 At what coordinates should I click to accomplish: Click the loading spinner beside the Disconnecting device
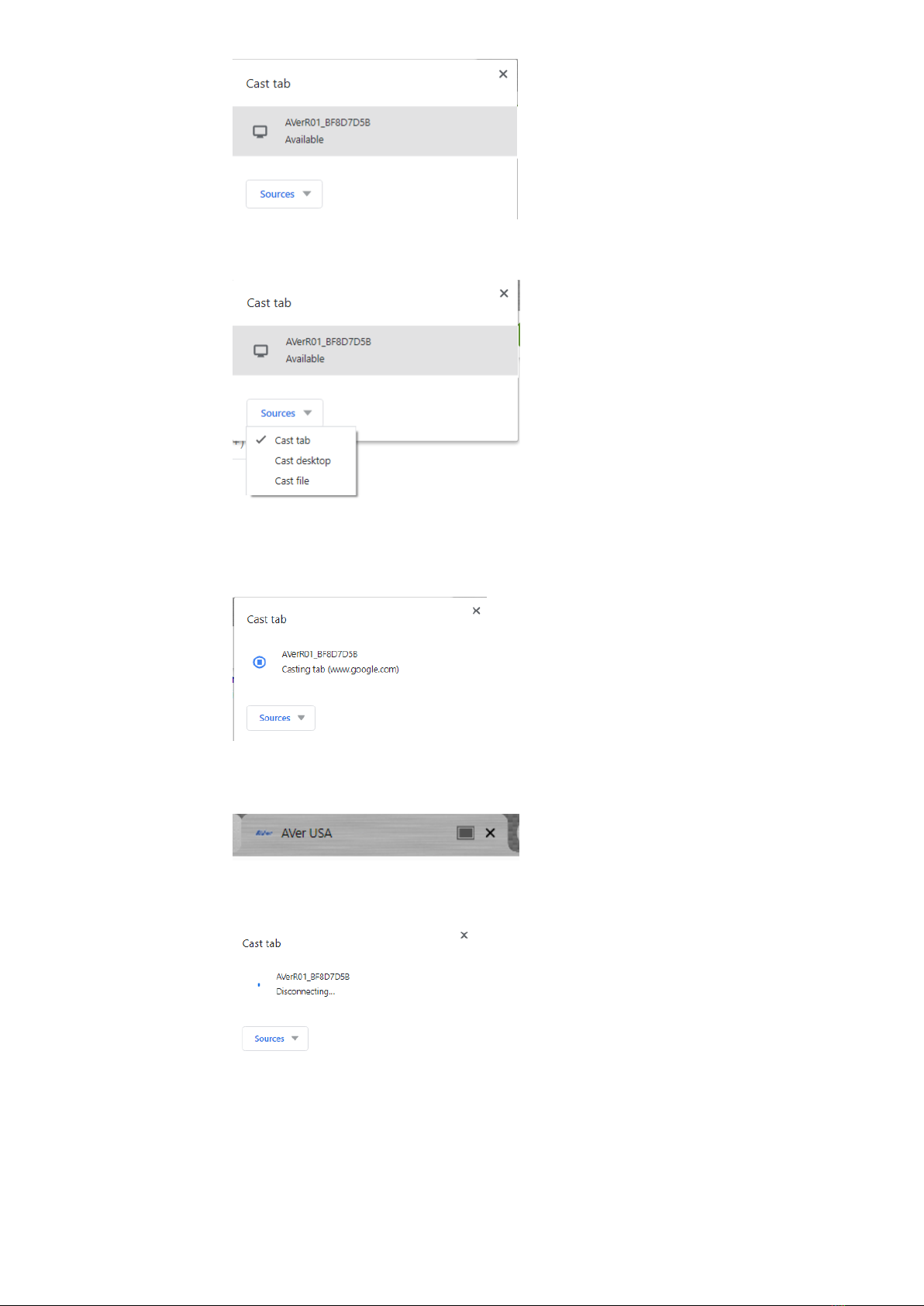pos(259,984)
